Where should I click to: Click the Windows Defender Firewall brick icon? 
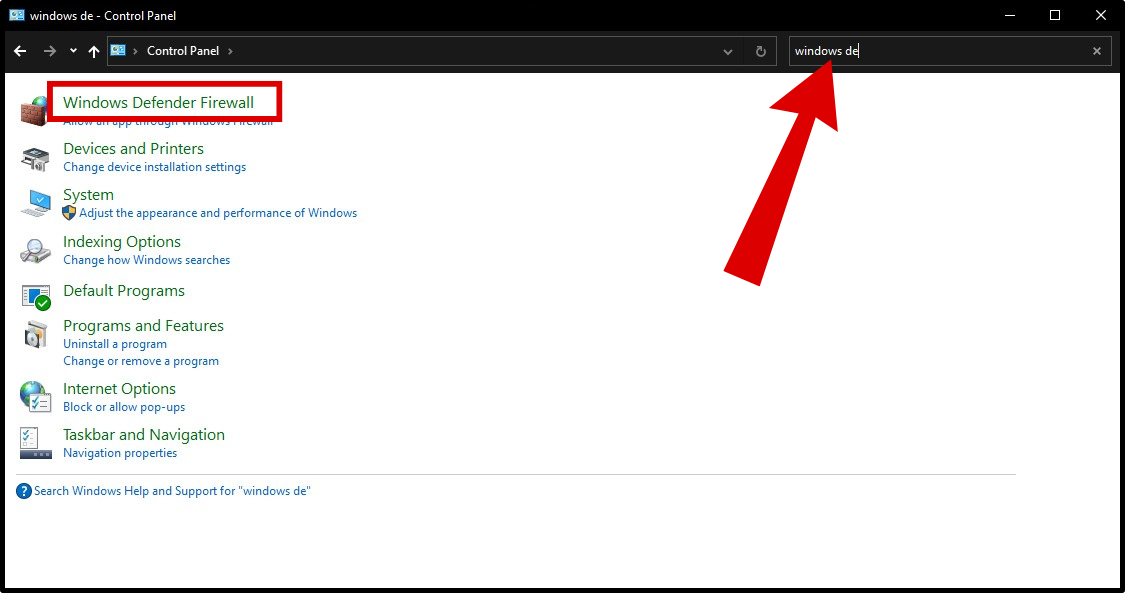tap(33, 112)
